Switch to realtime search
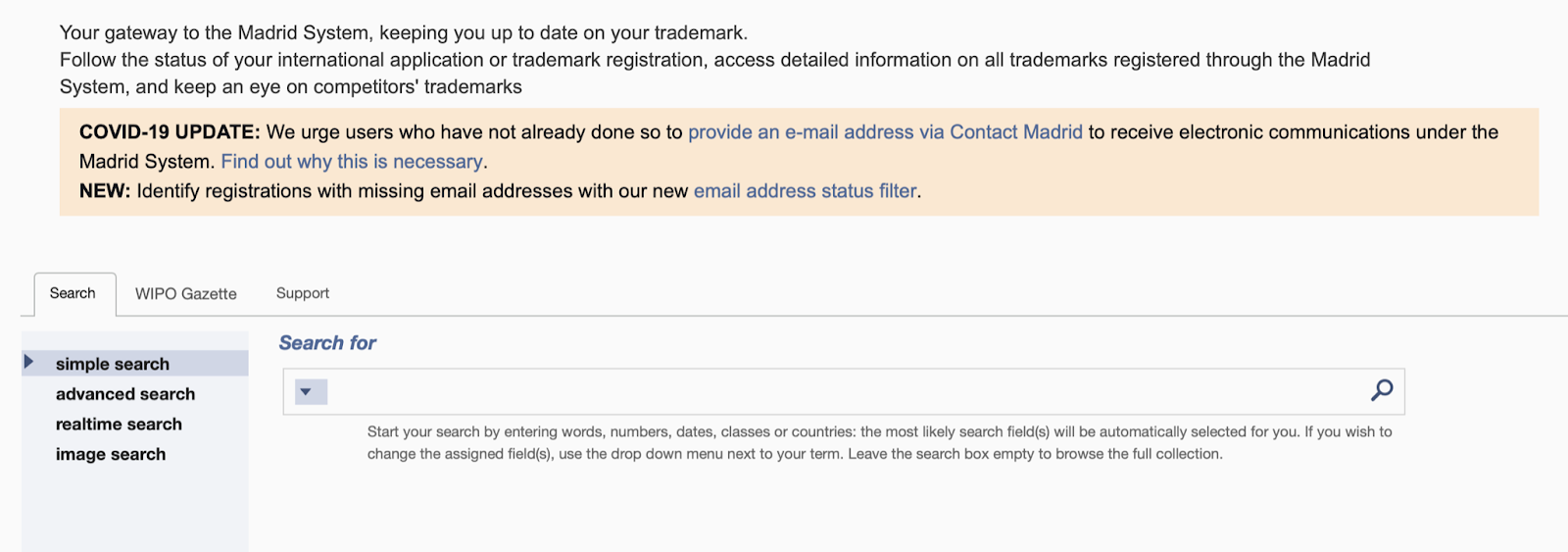Image resolution: width=1568 pixels, height=552 pixels. 119,425
